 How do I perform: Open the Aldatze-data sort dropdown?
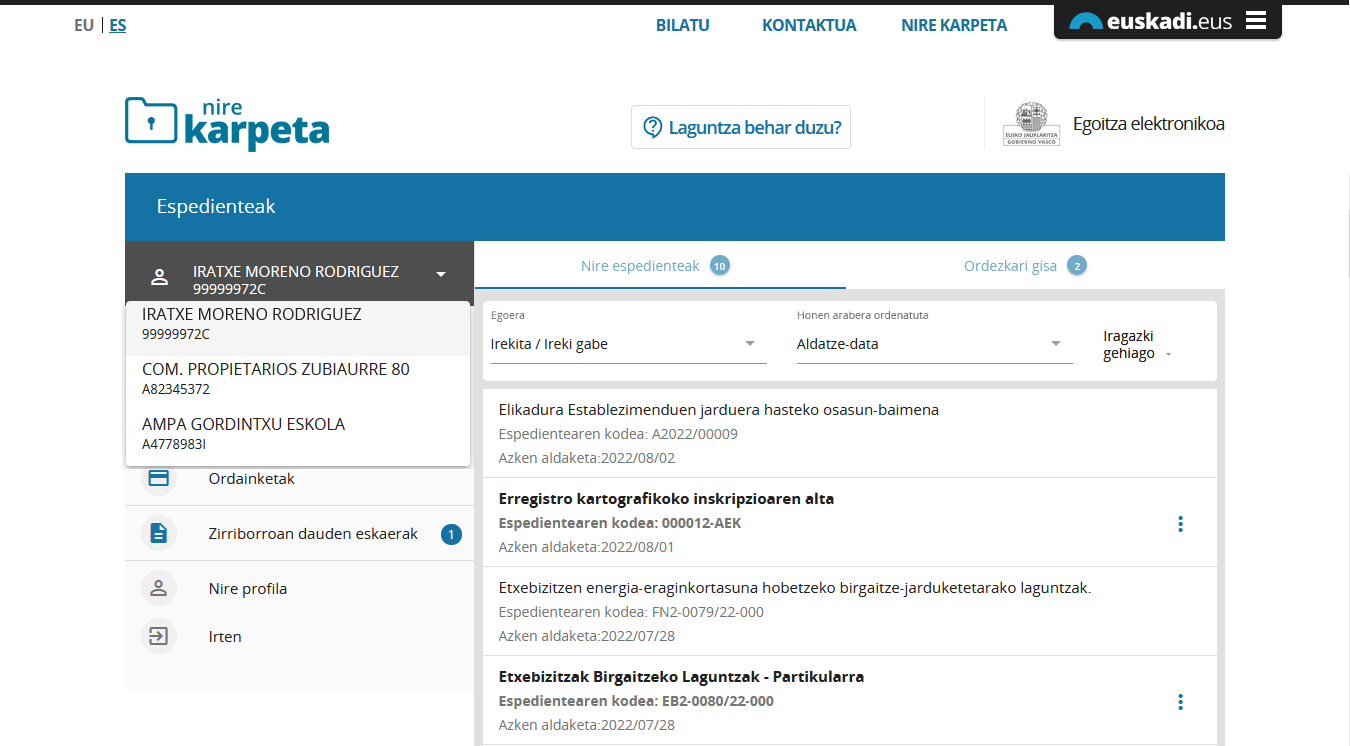(933, 344)
